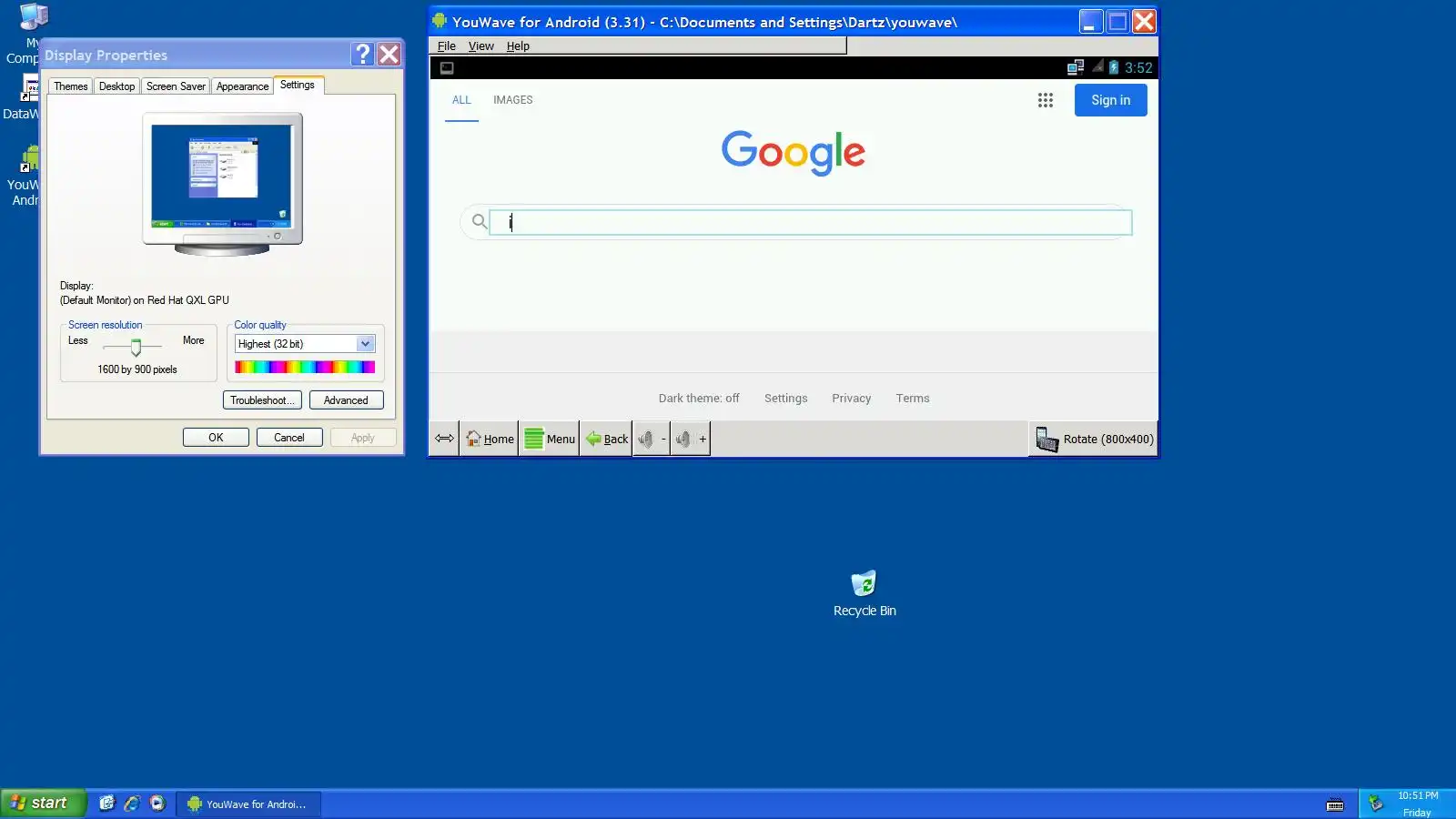The image size is (1456, 819).
Task: Open the Terms link on Google footer
Action: coord(913,399)
